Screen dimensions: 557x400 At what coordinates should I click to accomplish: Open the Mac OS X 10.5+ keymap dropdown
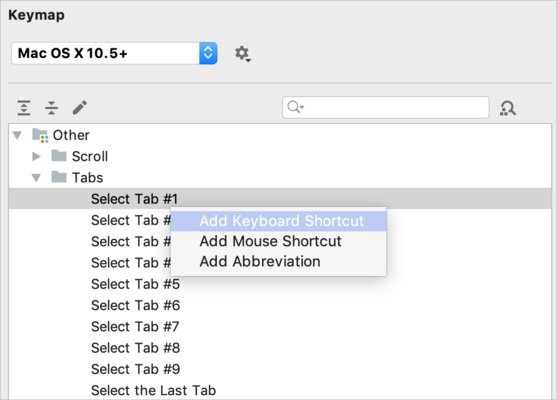[114, 53]
